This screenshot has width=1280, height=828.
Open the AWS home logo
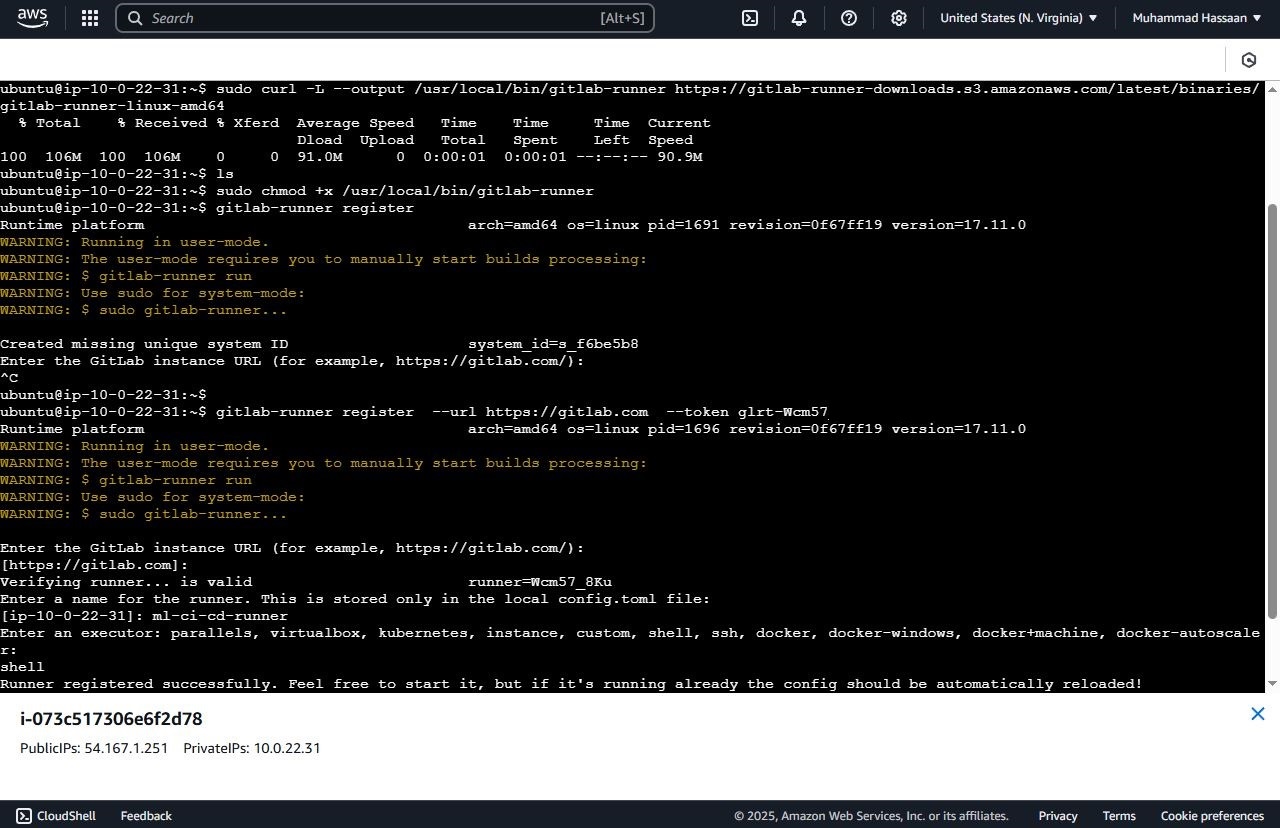pos(32,18)
